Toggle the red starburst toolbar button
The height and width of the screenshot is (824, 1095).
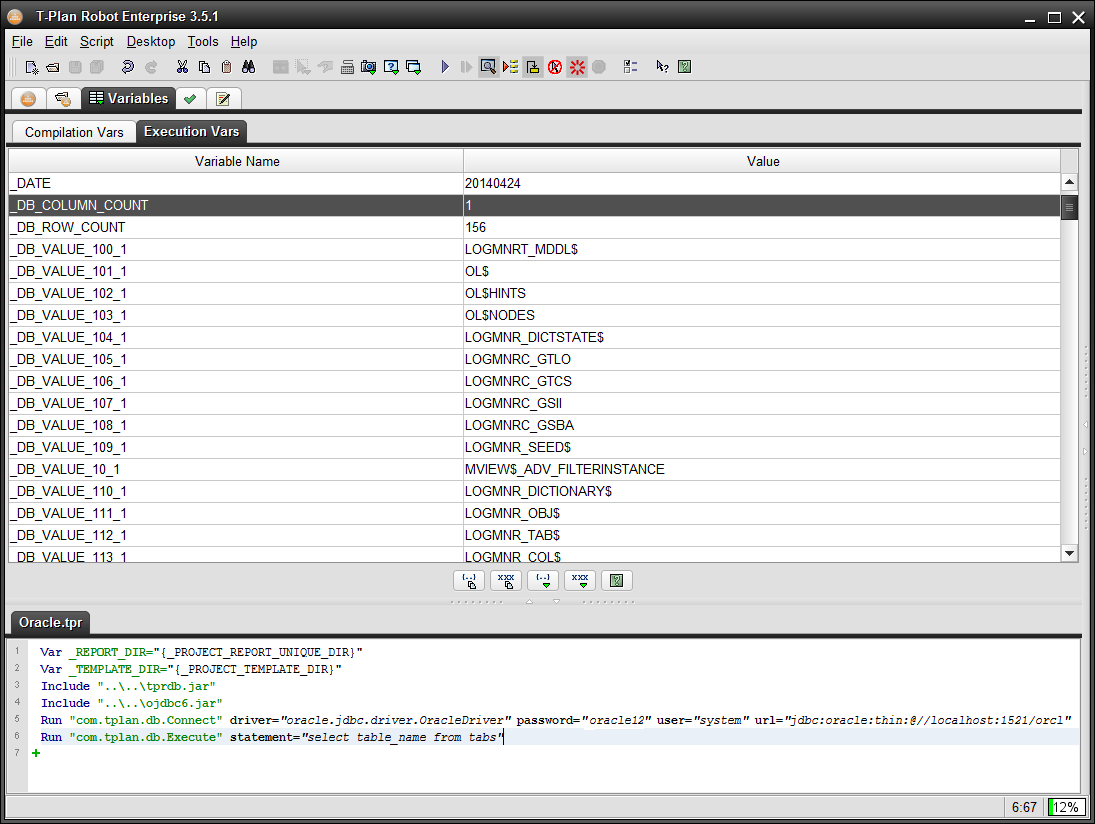(x=577, y=67)
